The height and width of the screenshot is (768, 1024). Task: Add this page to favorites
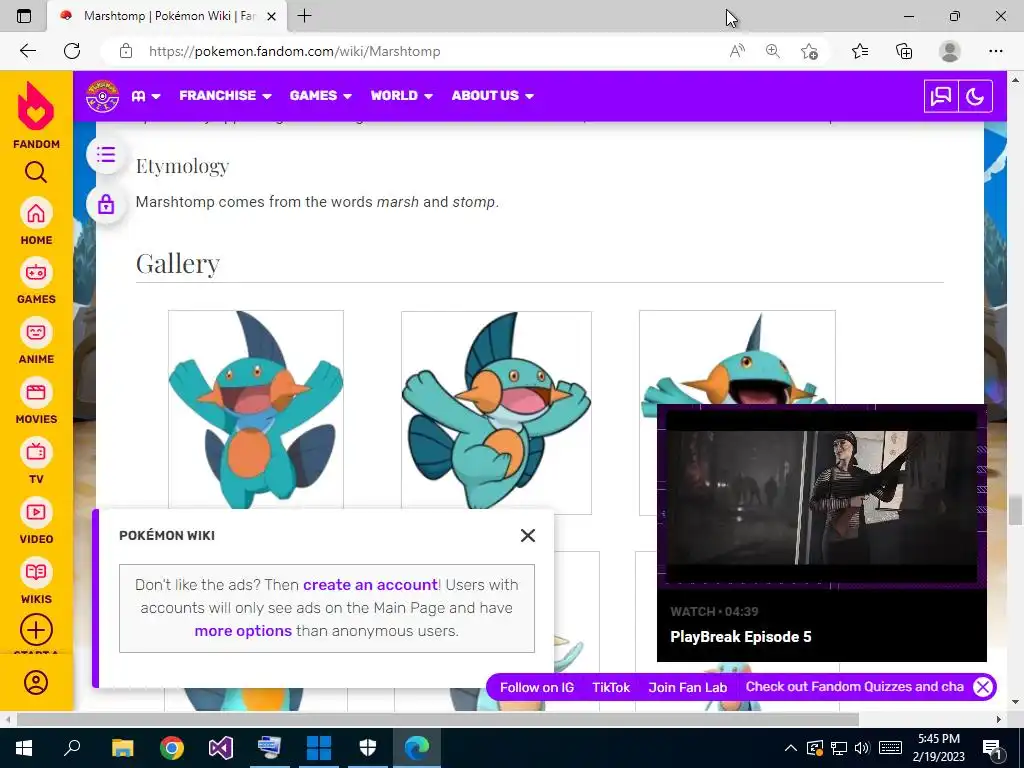click(809, 51)
